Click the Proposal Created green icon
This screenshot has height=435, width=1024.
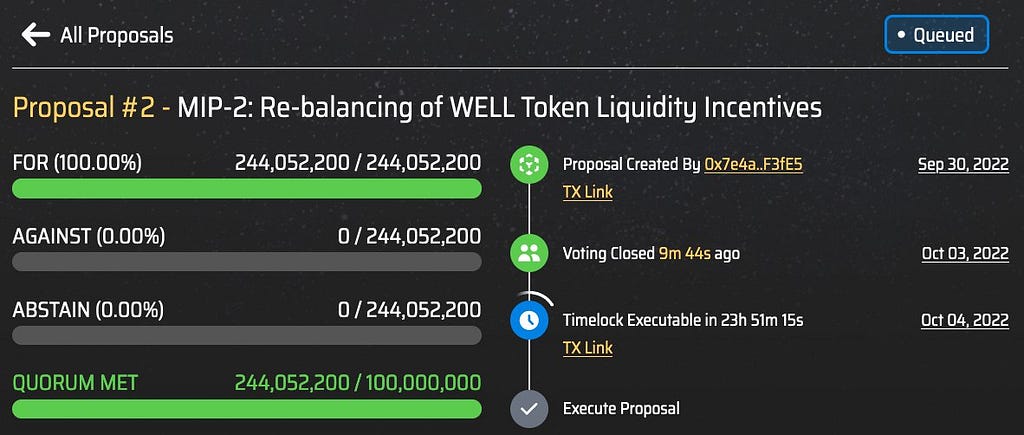click(529, 165)
